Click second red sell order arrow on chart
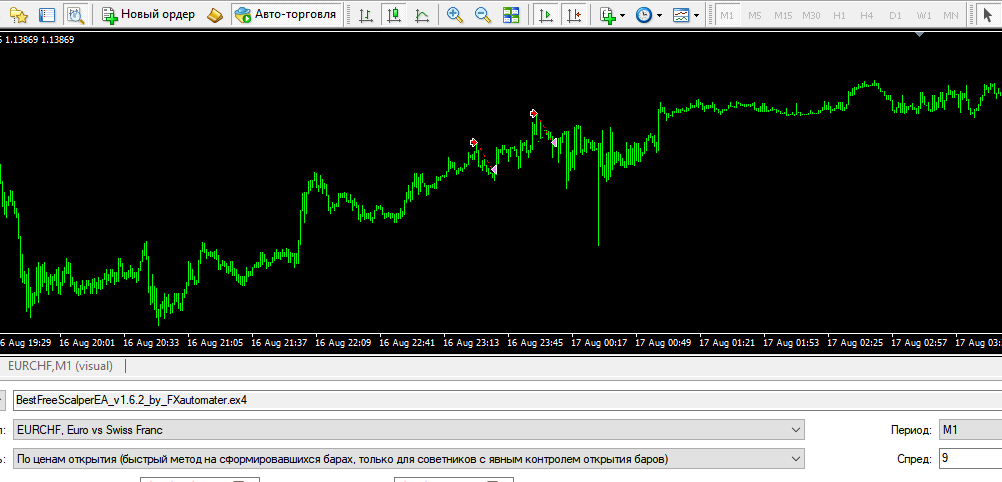The image size is (1002, 482). [x=534, y=113]
